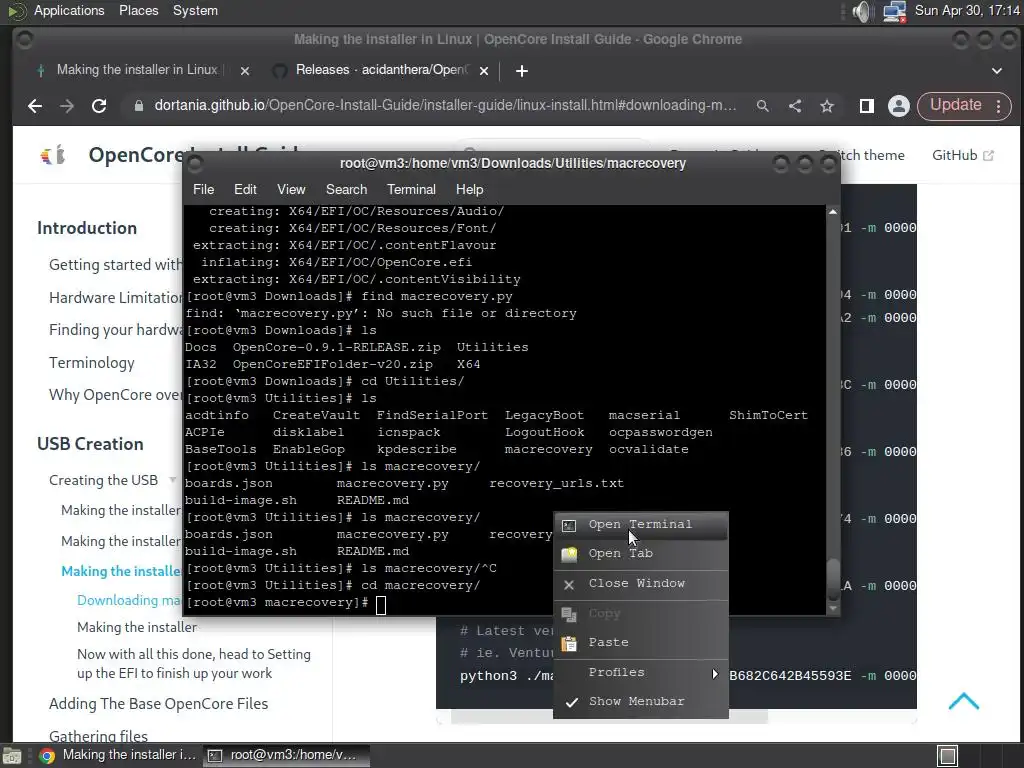Click the magnifier icon in Chrome's address bar
The width and height of the screenshot is (1024, 768).
[x=762, y=106]
